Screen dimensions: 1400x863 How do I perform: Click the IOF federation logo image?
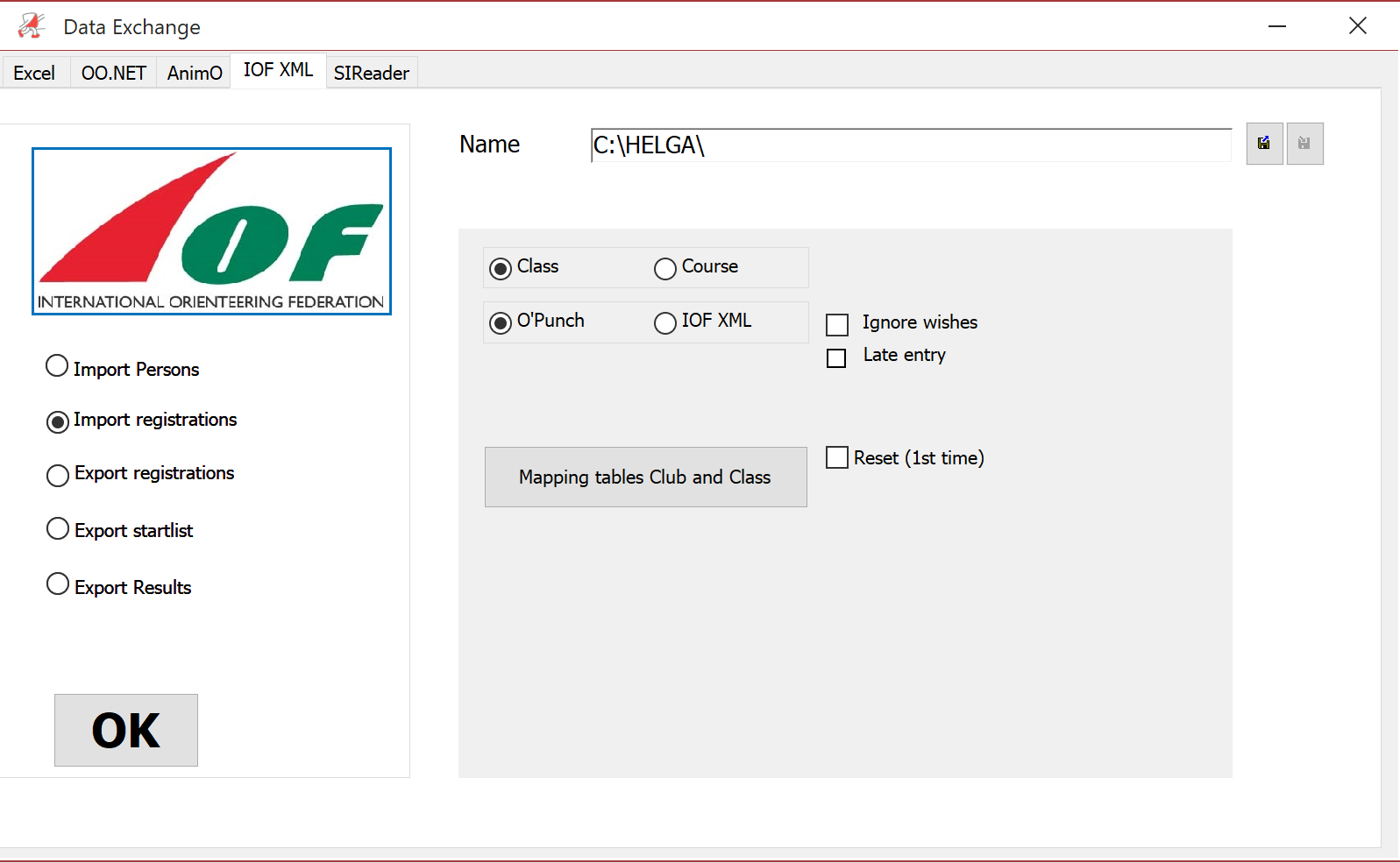[x=211, y=231]
